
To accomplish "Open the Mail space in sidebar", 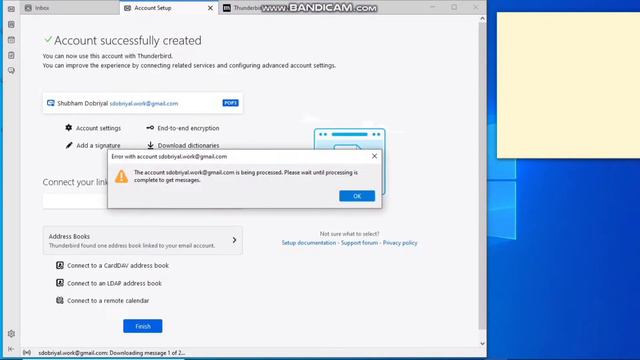I will tap(11, 9).
